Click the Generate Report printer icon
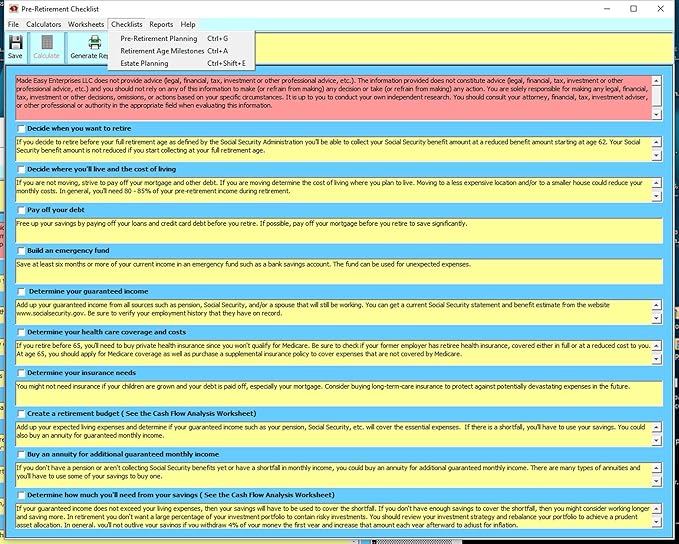This screenshot has height=544, width=679. (94, 43)
